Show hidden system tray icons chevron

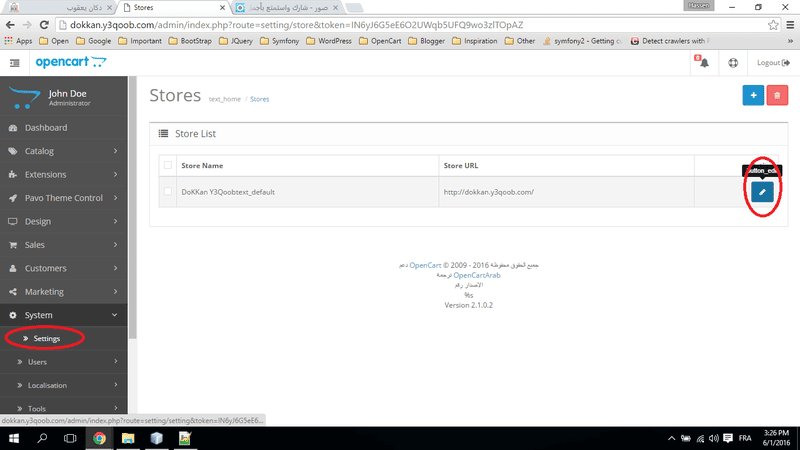(671, 438)
